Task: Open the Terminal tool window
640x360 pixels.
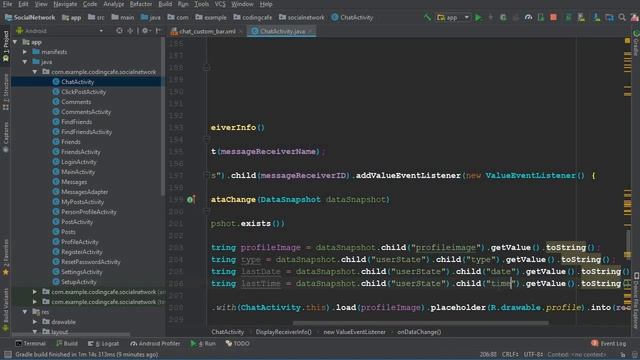Action: [31, 344]
